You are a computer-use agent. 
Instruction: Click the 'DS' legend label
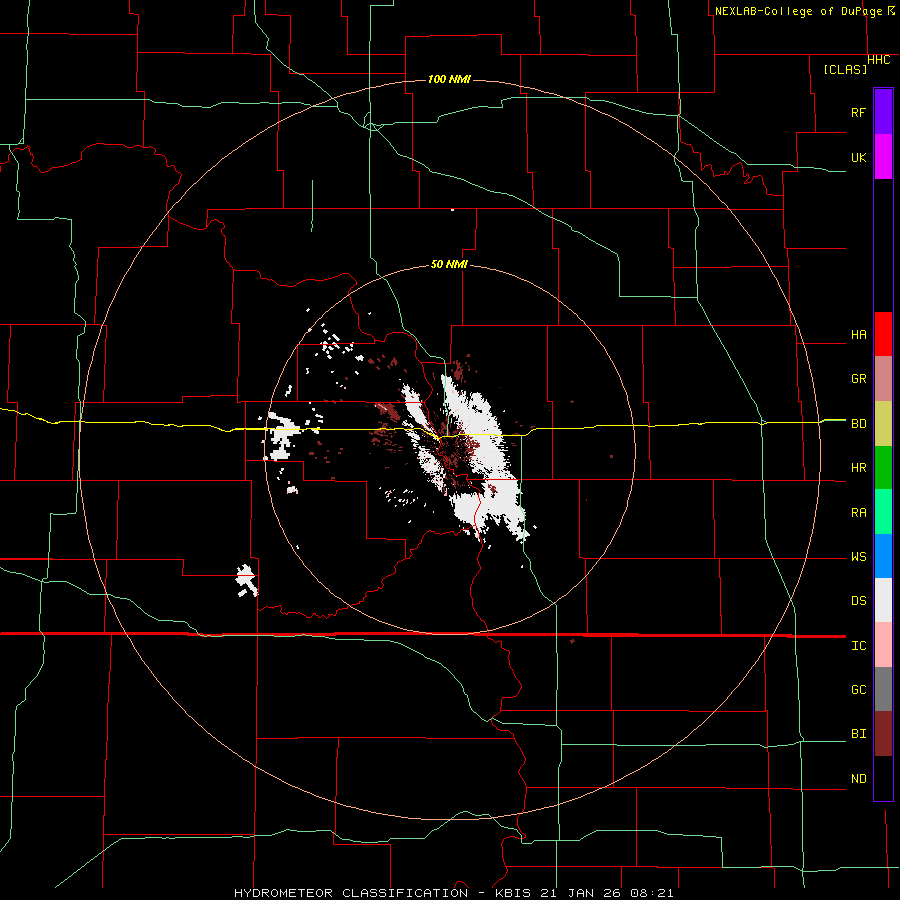859,601
